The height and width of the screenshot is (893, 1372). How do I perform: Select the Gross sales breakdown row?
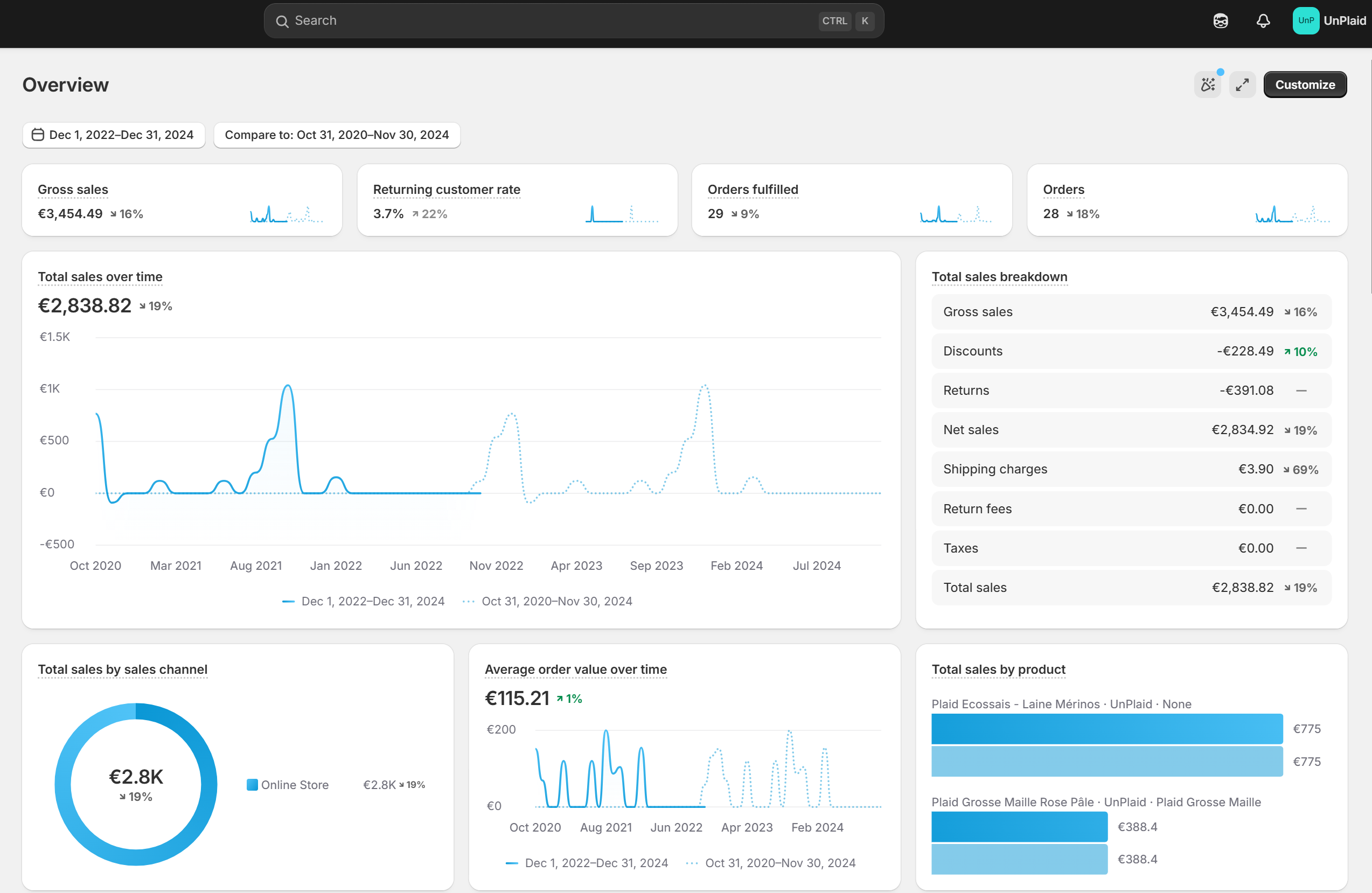pos(1131,312)
